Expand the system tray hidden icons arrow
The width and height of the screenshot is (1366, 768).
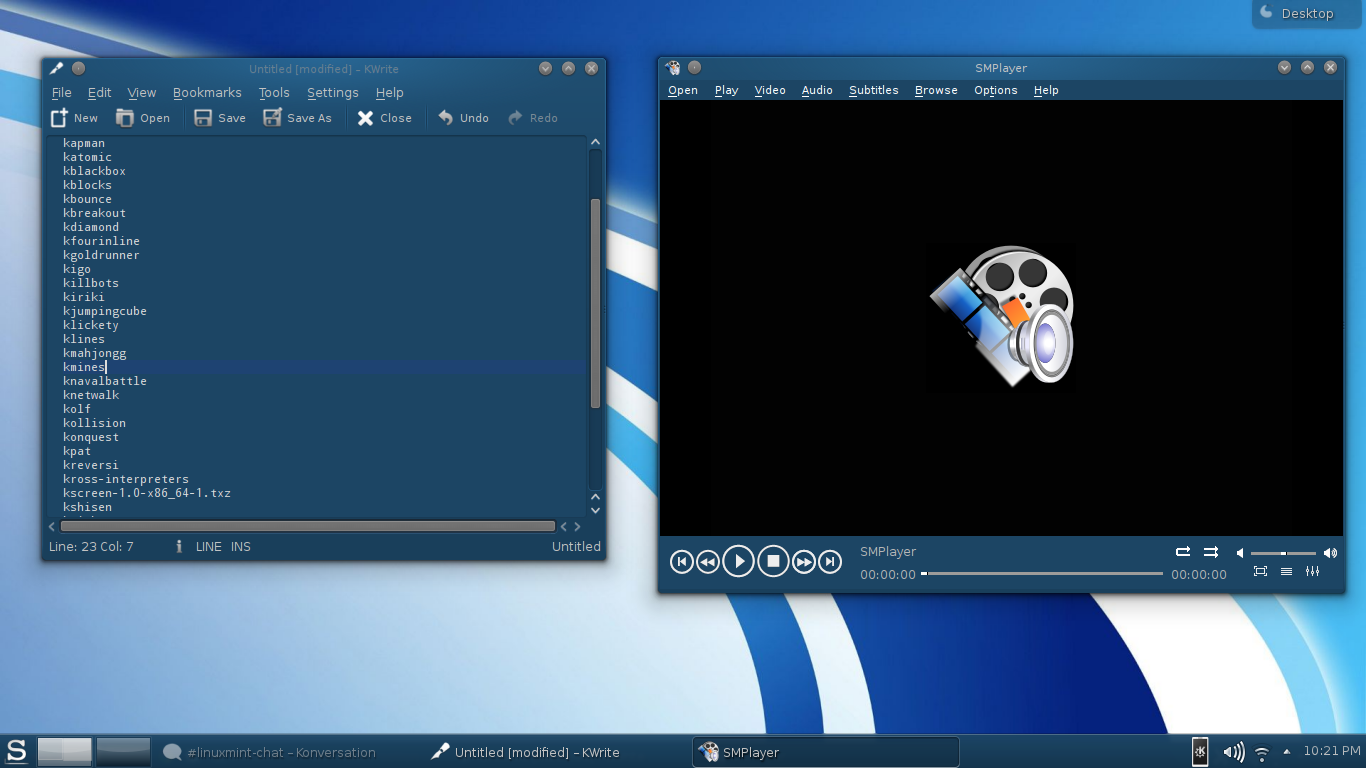coord(1287,751)
